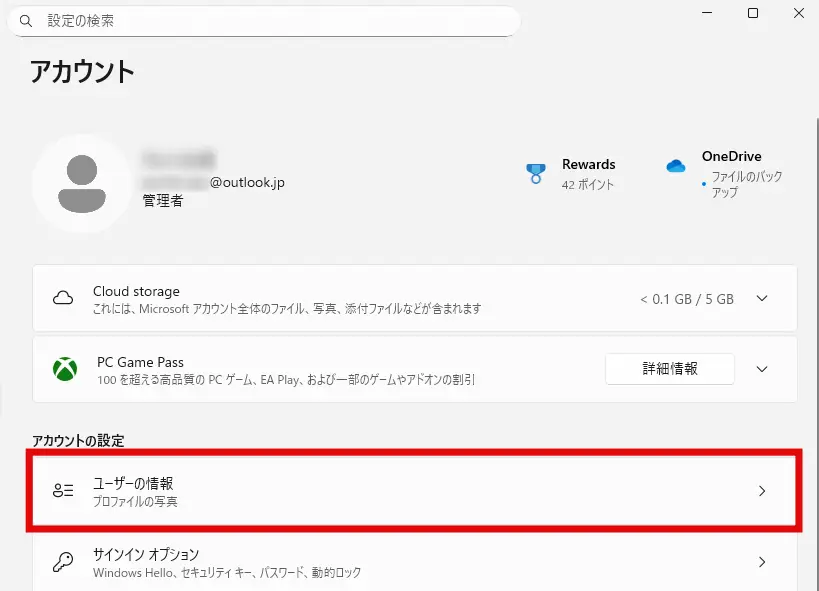
Task: Open the Rewards medal icon
Action: (535, 173)
